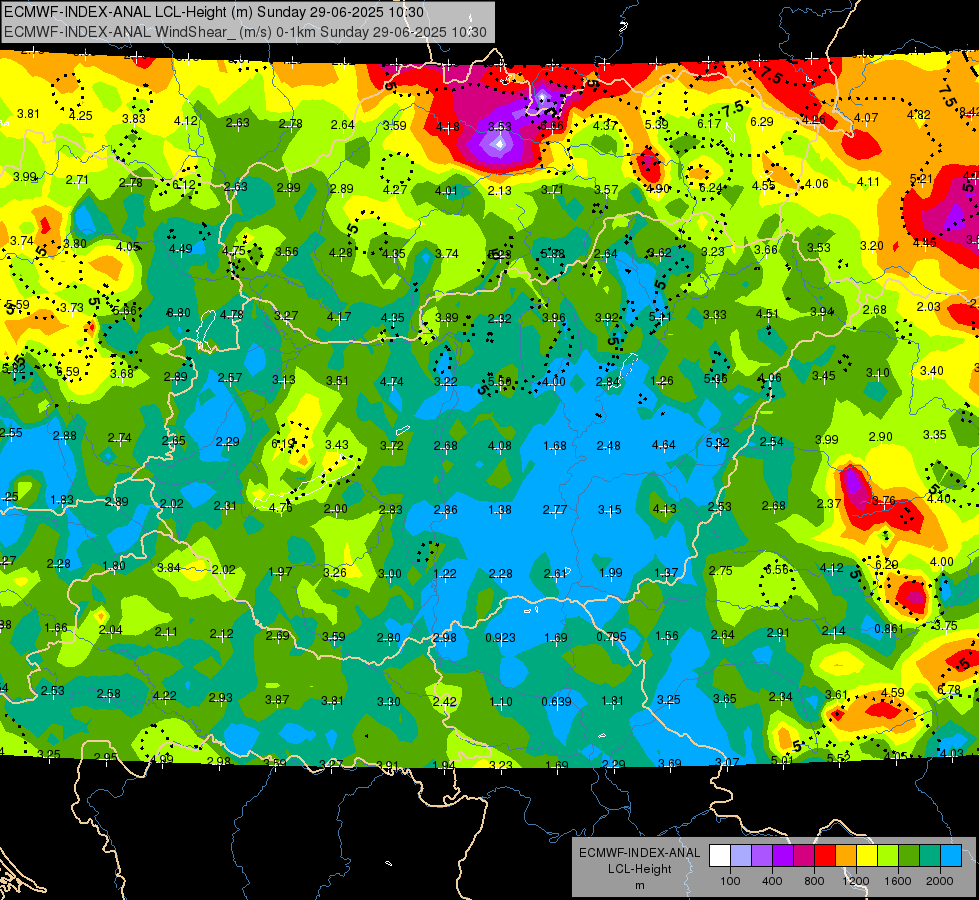
Task: Click the grid value '6.19'
Action: [x=283, y=443]
